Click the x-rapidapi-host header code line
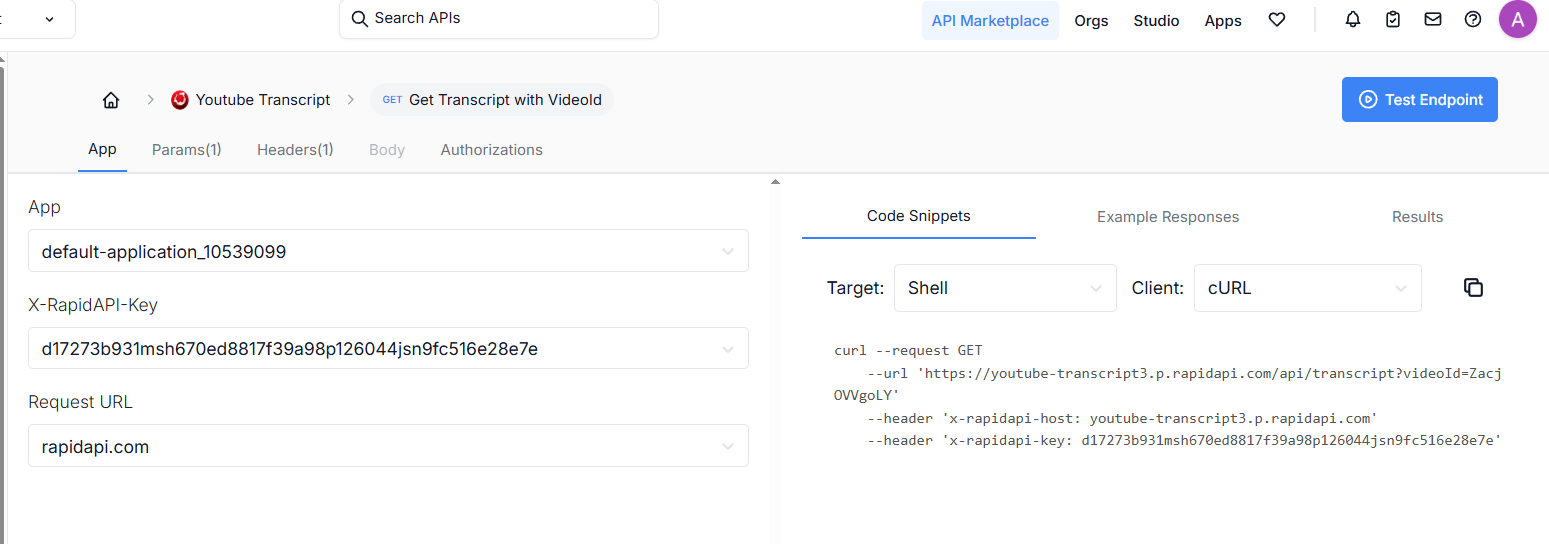This screenshot has height=544, width=1549. tap(1123, 418)
